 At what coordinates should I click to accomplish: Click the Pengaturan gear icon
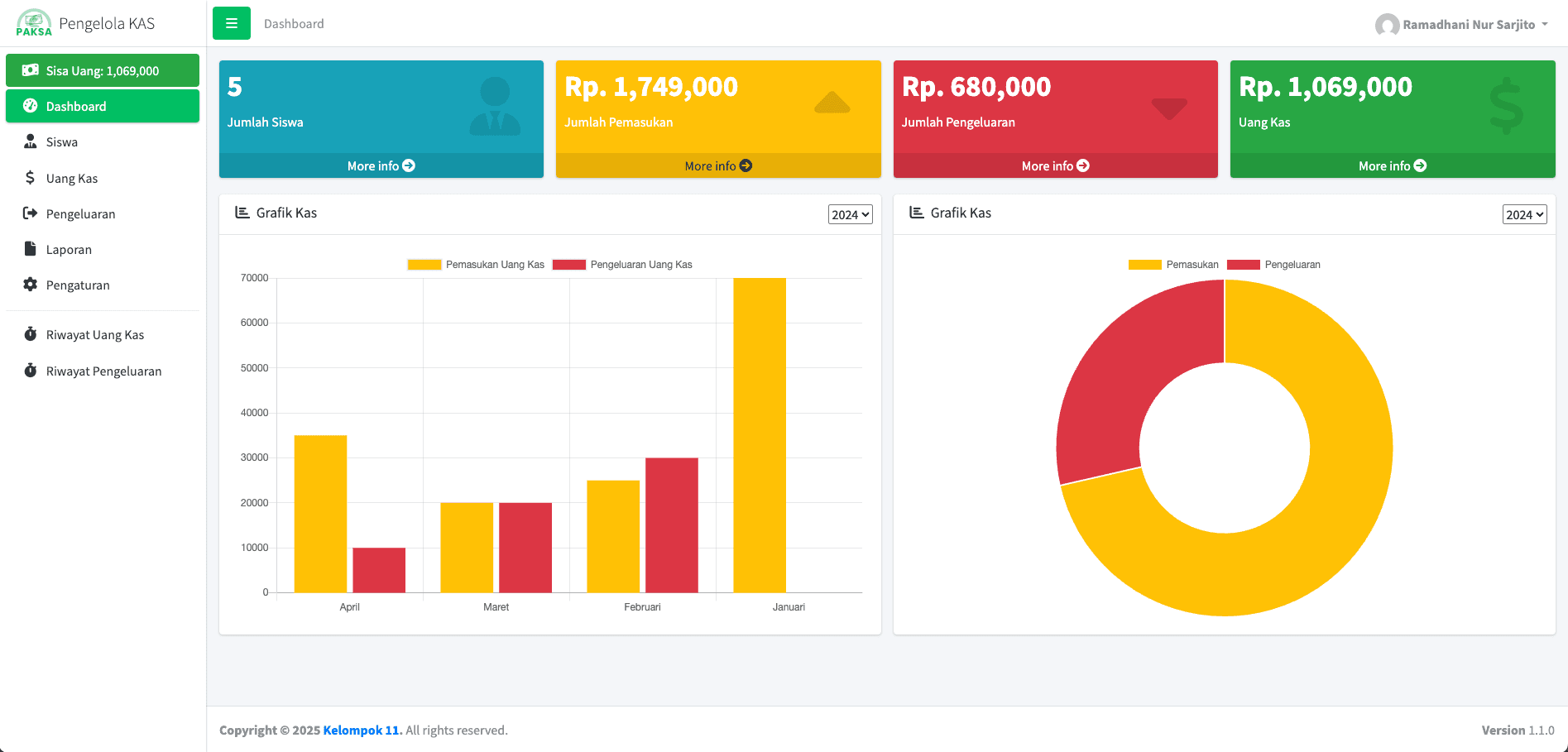tap(31, 285)
